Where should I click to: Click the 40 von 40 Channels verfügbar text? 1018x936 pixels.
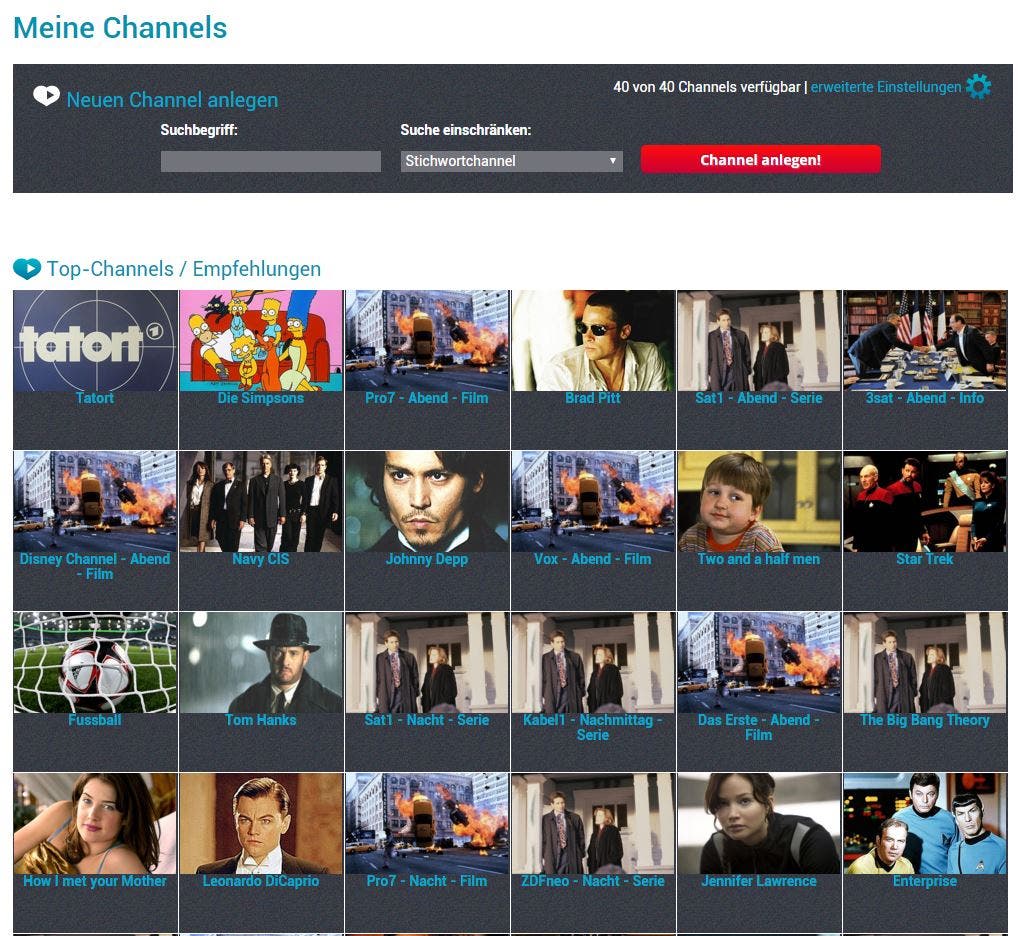[x=707, y=87]
